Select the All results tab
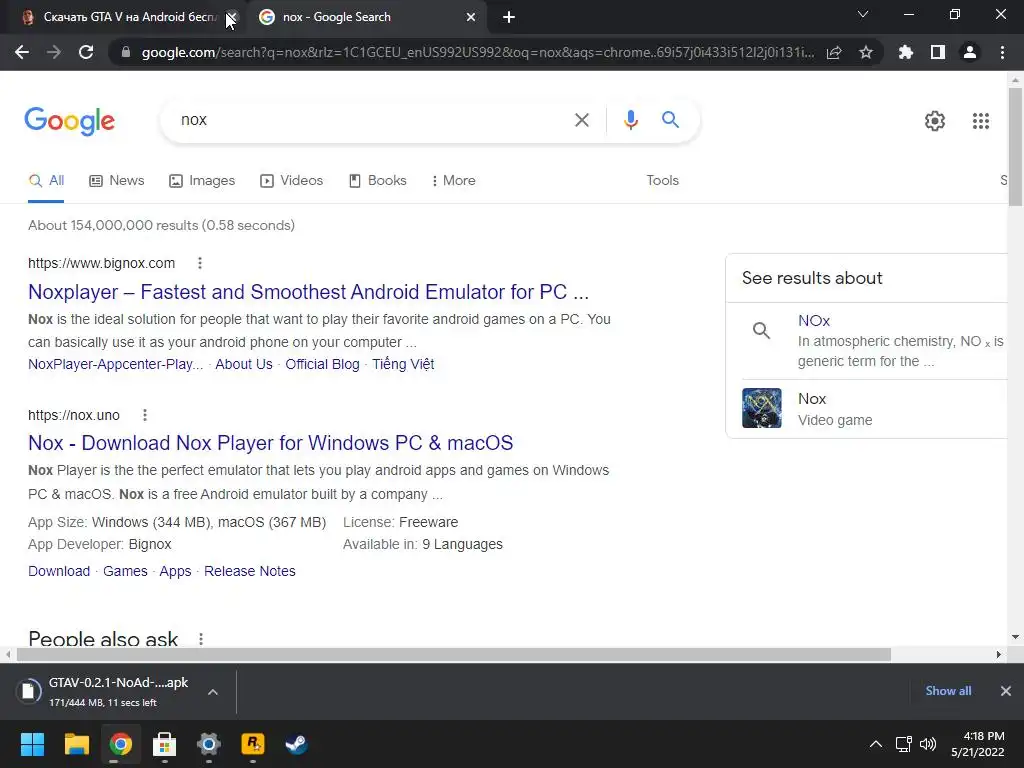1024x768 pixels. pyautogui.click(x=46, y=180)
